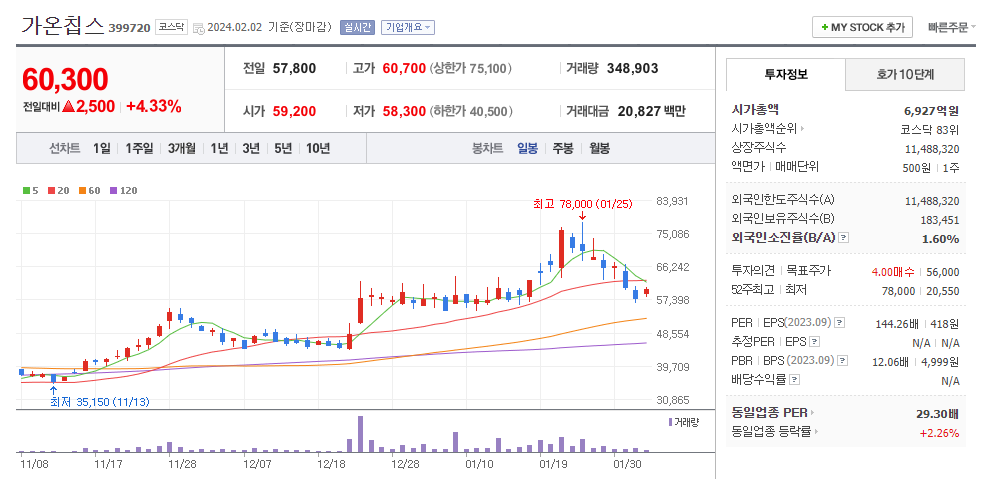Screen dimensions: 990x479
Task: Click the 외국인소진율 value 1.60%
Action: pos(942,239)
